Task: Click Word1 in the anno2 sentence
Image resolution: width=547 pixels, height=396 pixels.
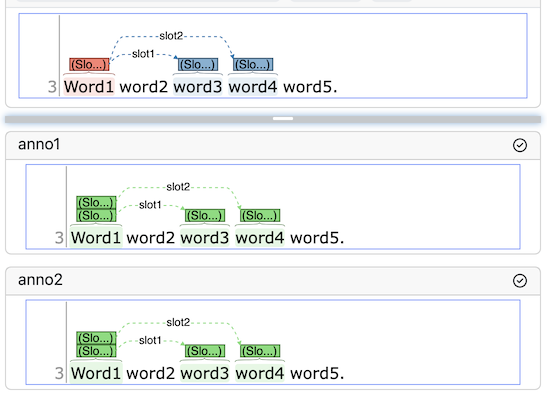Action: [x=96, y=373]
